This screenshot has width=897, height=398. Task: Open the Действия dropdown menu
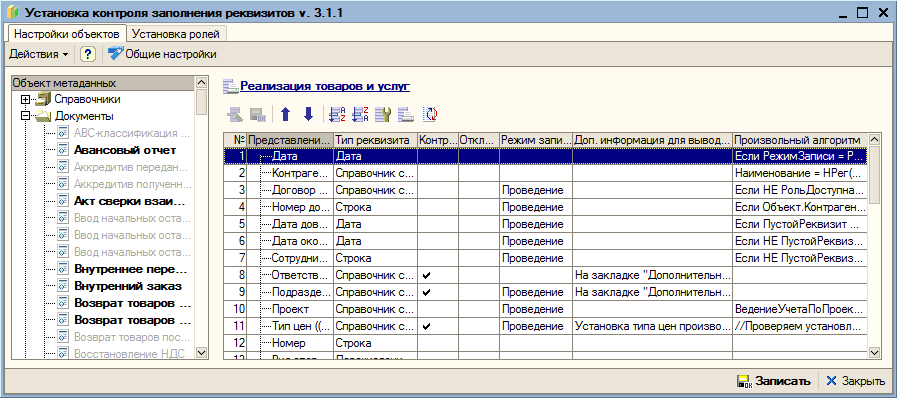[x=38, y=54]
